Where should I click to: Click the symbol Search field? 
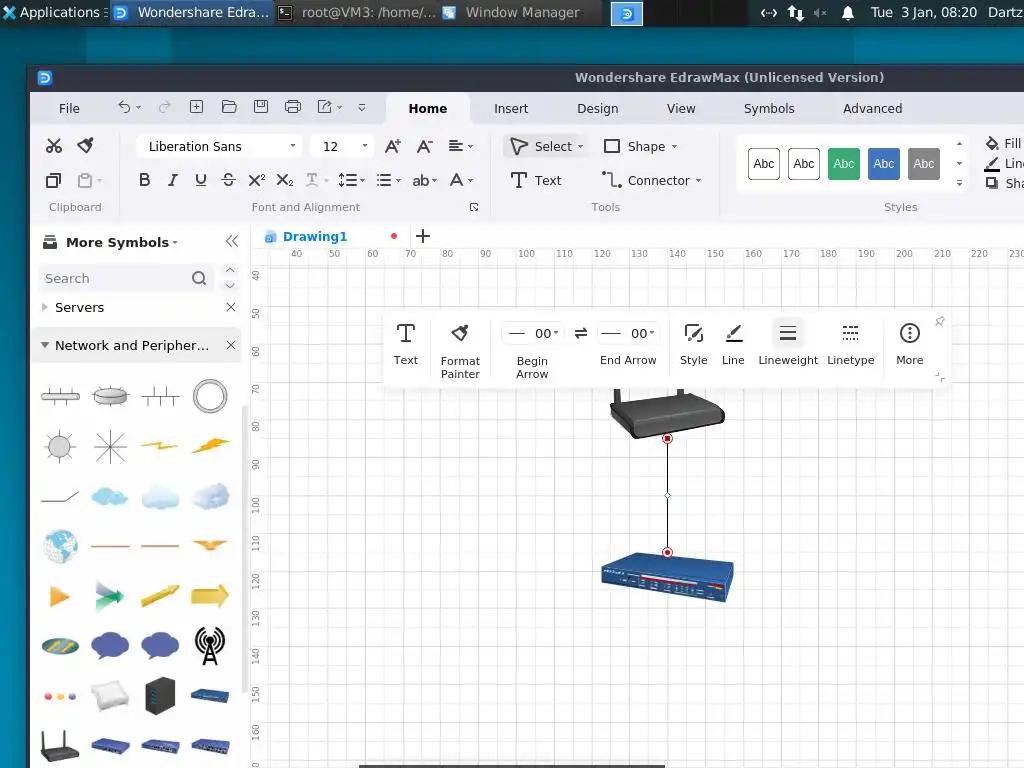click(x=125, y=279)
